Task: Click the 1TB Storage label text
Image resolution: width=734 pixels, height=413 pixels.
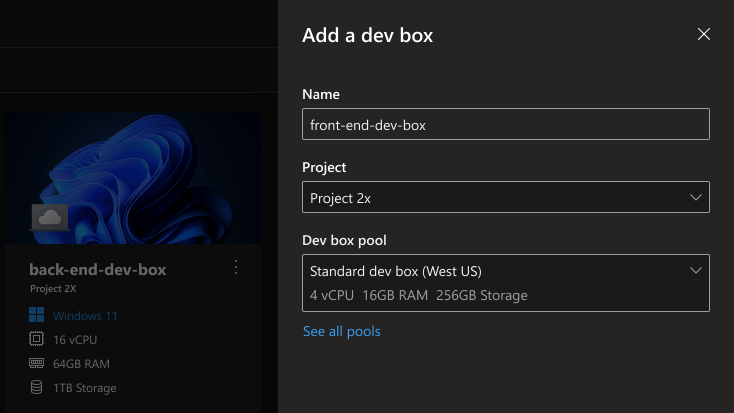Action: click(85, 388)
